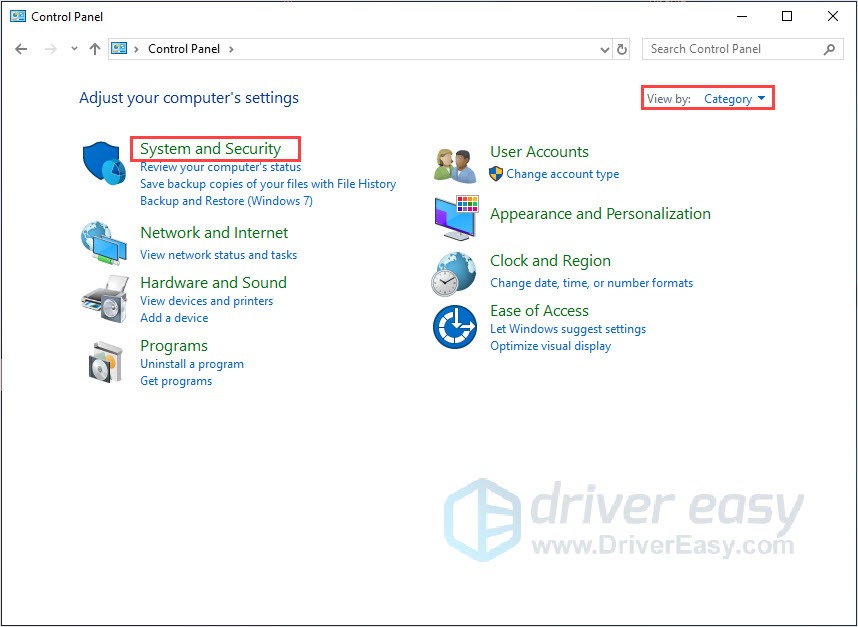This screenshot has width=858, height=627.
Task: Click the Clock and Region globe icon
Action: coord(454,274)
